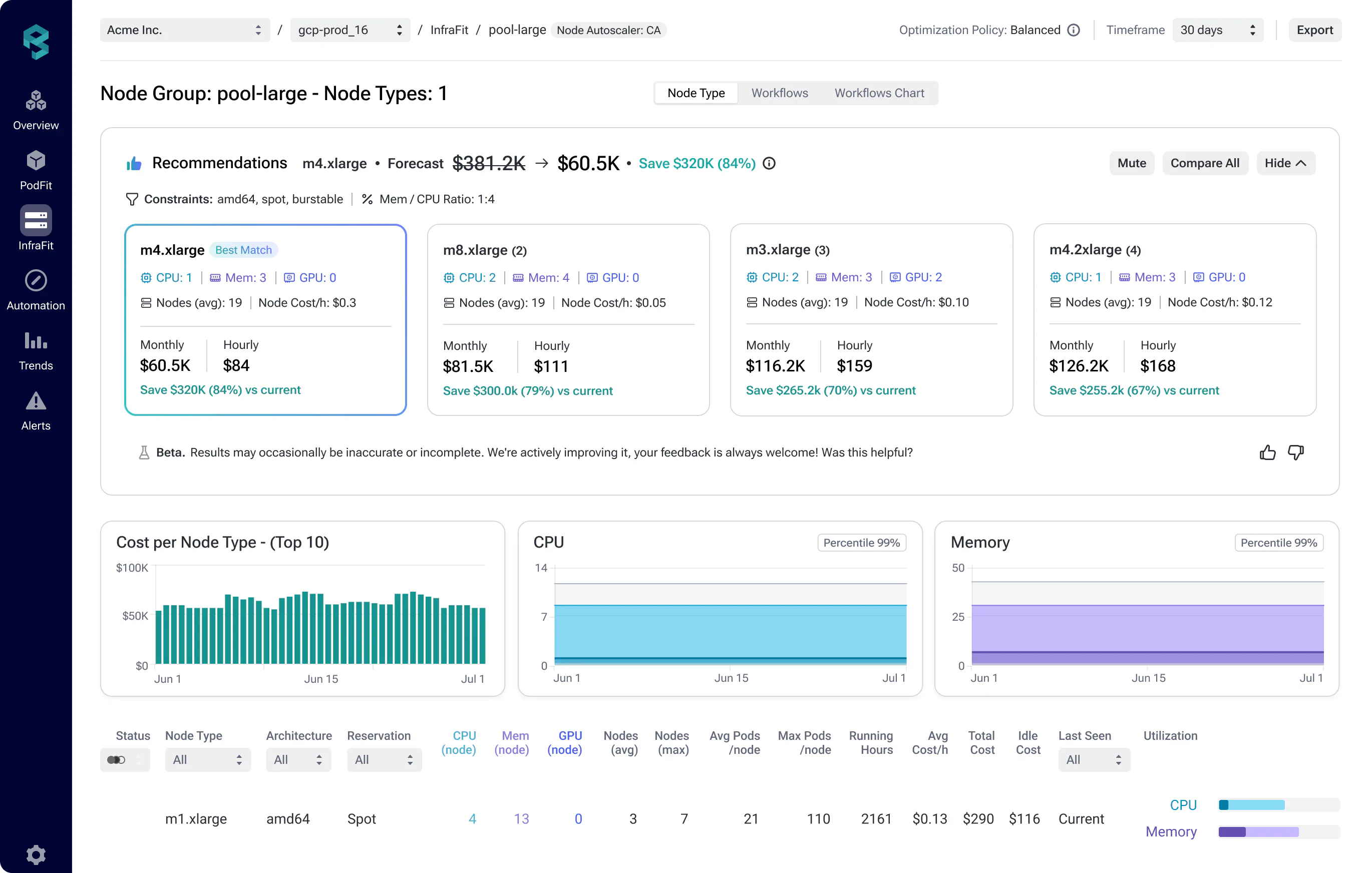This screenshot has height=873, width=1372.
Task: Open the Timeframe 30 days dropdown
Action: [1218, 30]
